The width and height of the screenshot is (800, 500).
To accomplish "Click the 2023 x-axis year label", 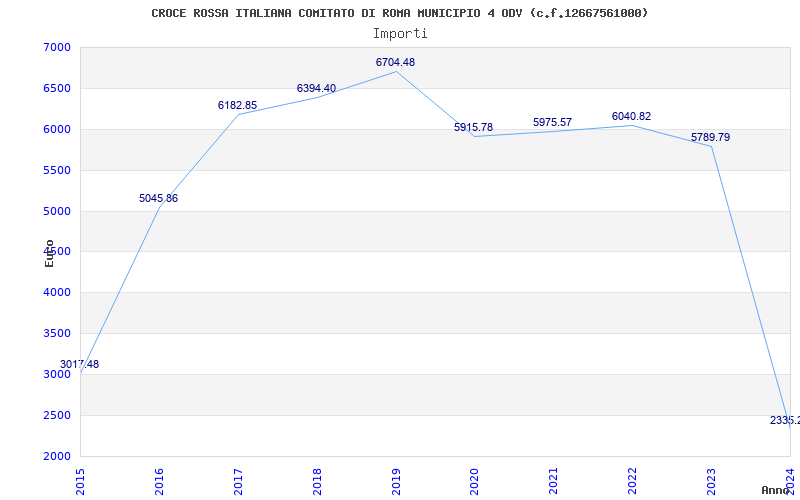I will [711, 481].
